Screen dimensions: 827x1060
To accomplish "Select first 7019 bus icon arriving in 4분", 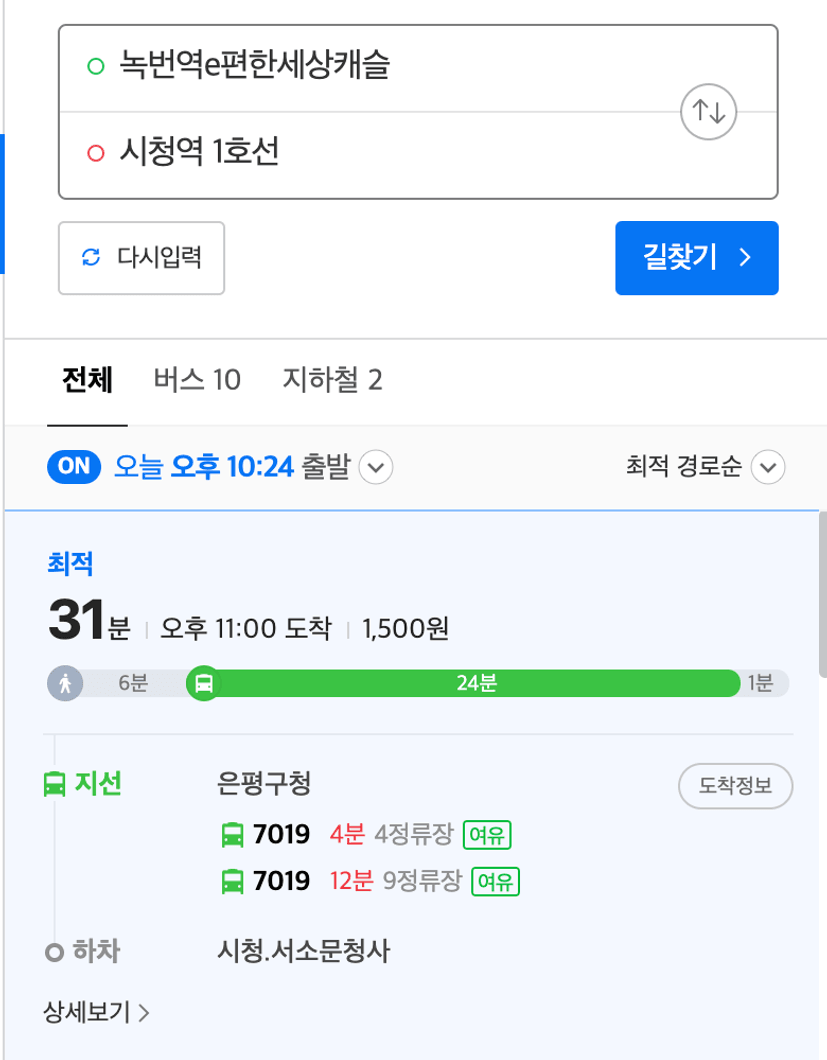I will 233,835.
